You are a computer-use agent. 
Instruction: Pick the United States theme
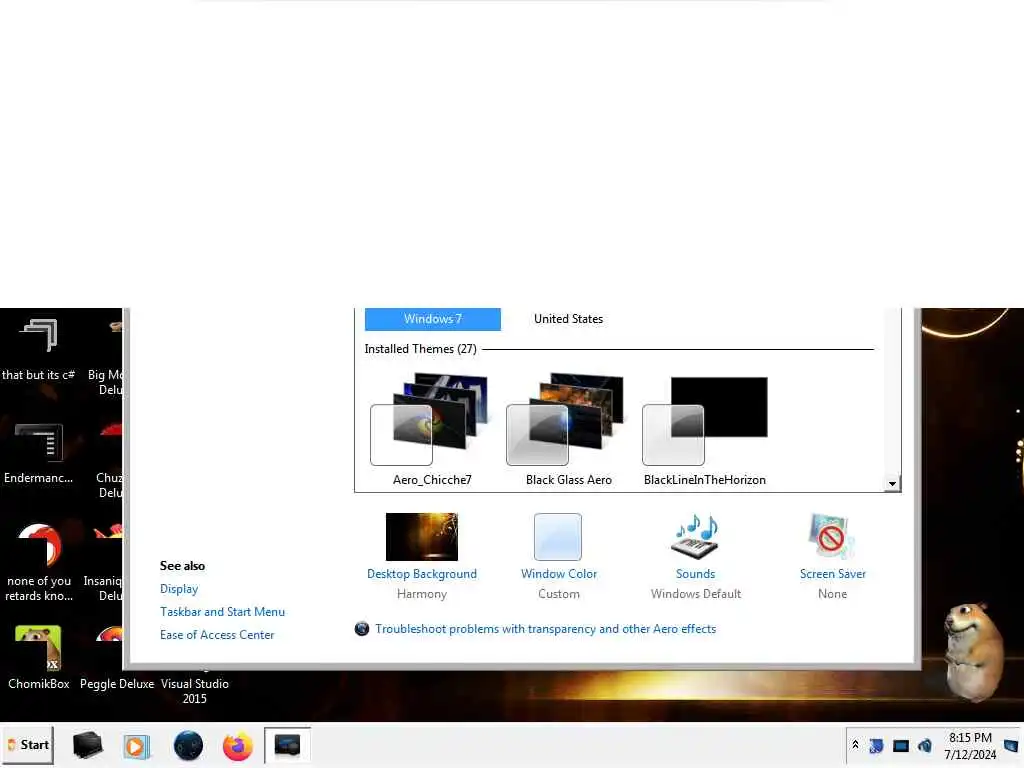568,319
